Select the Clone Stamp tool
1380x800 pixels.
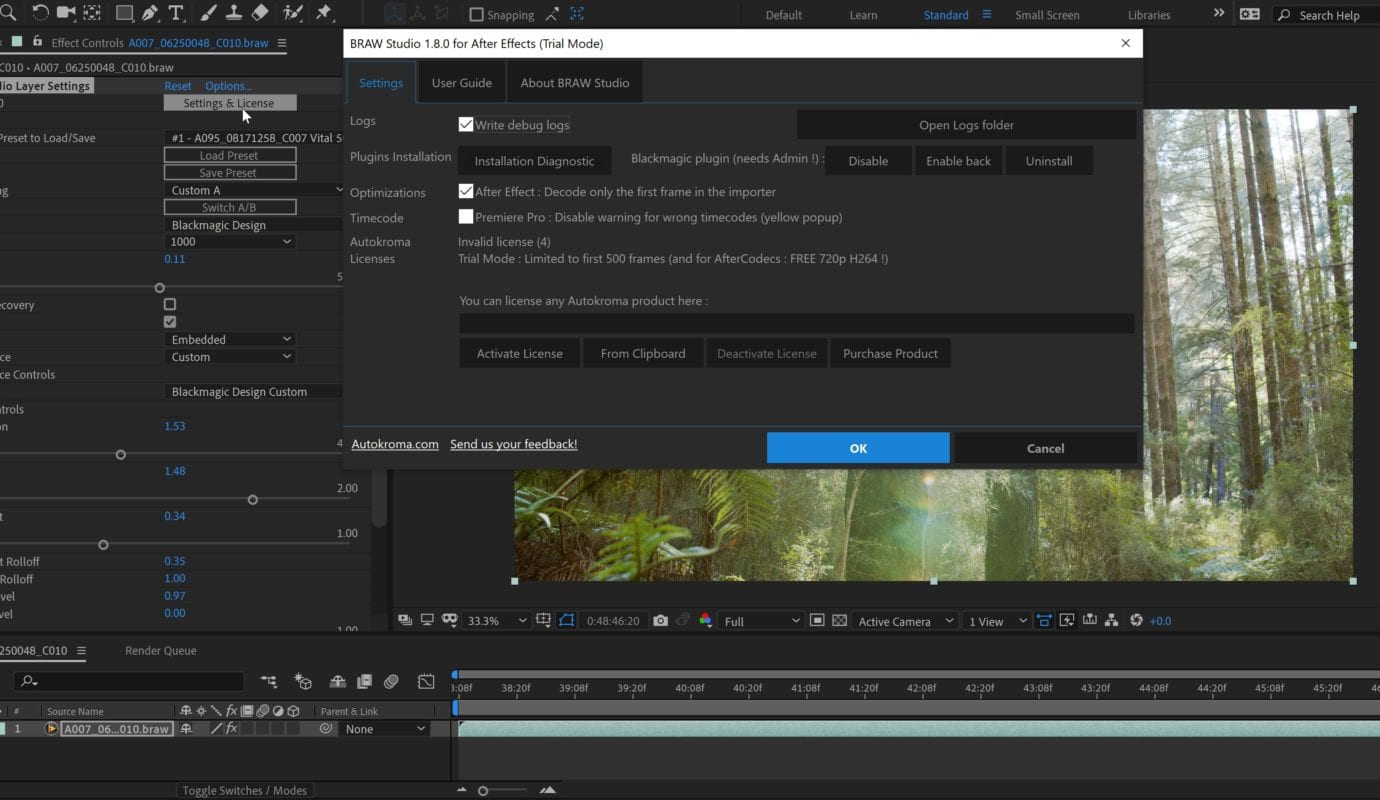click(235, 13)
